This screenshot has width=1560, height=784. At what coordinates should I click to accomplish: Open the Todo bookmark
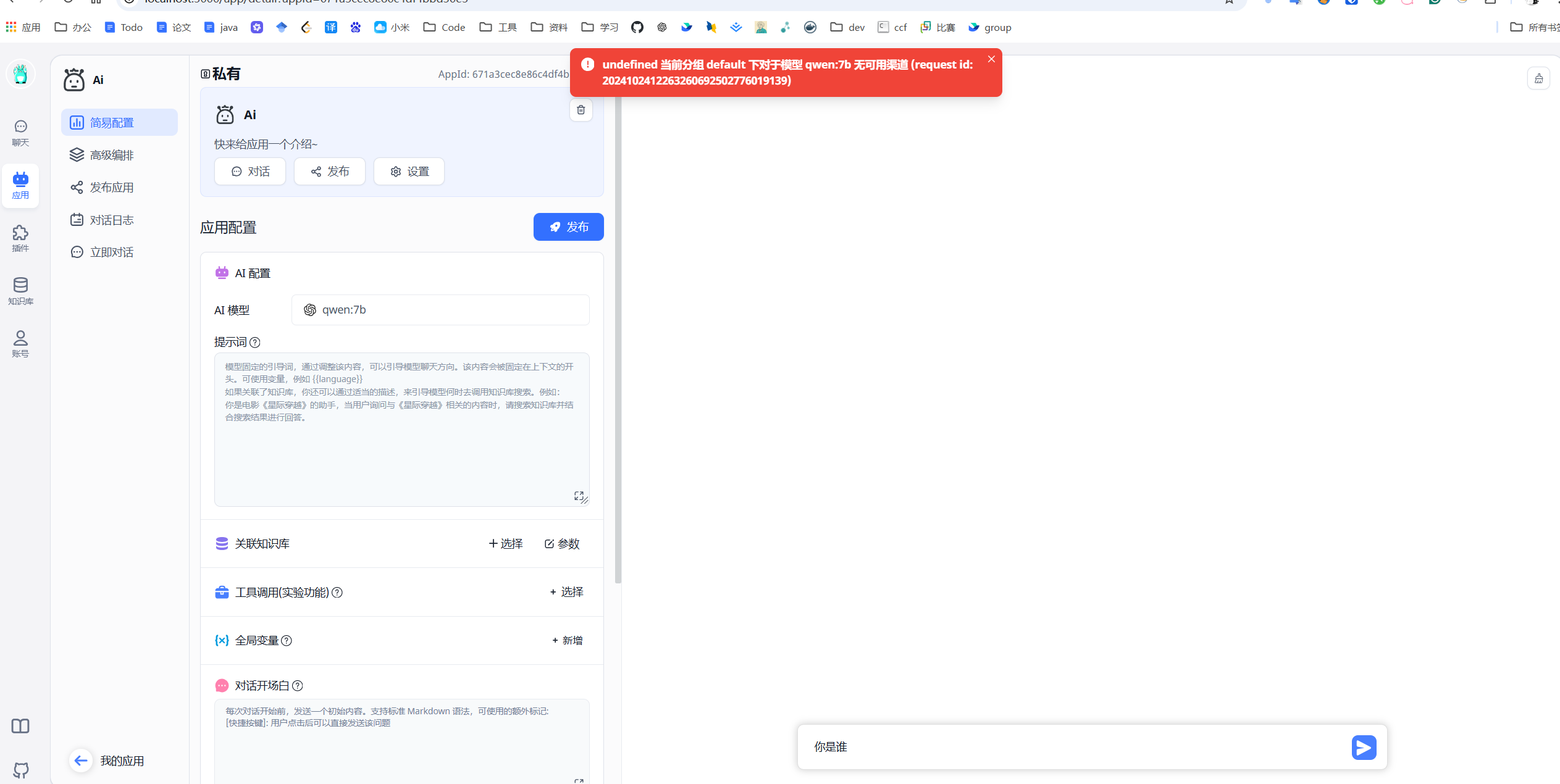pos(124,27)
